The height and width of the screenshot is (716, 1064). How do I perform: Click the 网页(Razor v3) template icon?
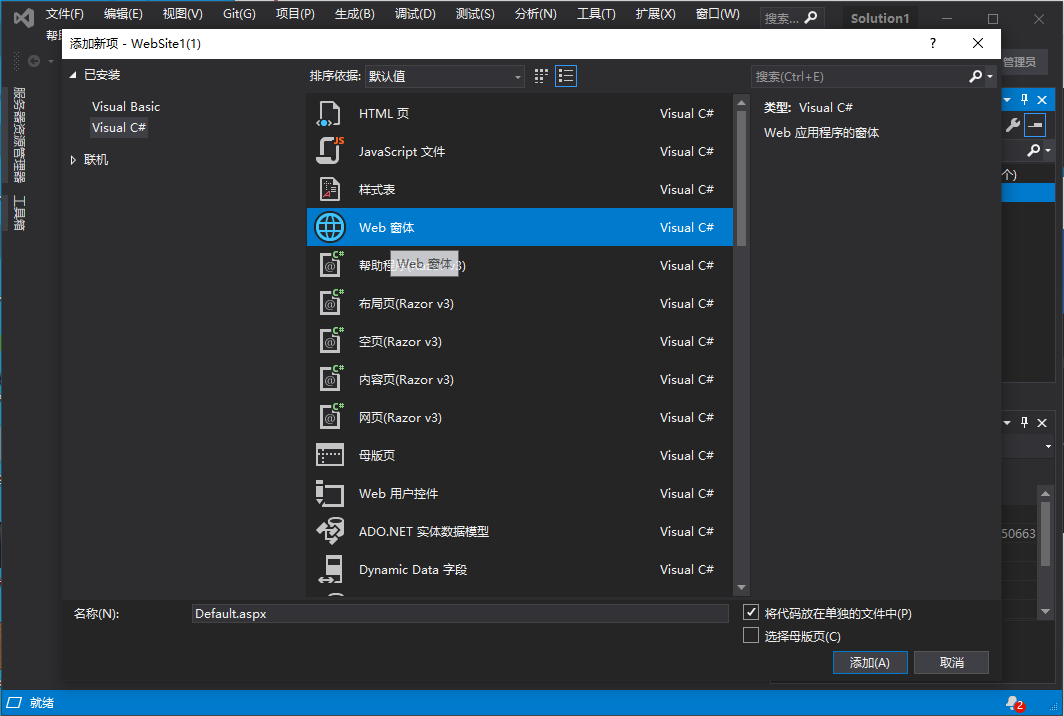[330, 417]
